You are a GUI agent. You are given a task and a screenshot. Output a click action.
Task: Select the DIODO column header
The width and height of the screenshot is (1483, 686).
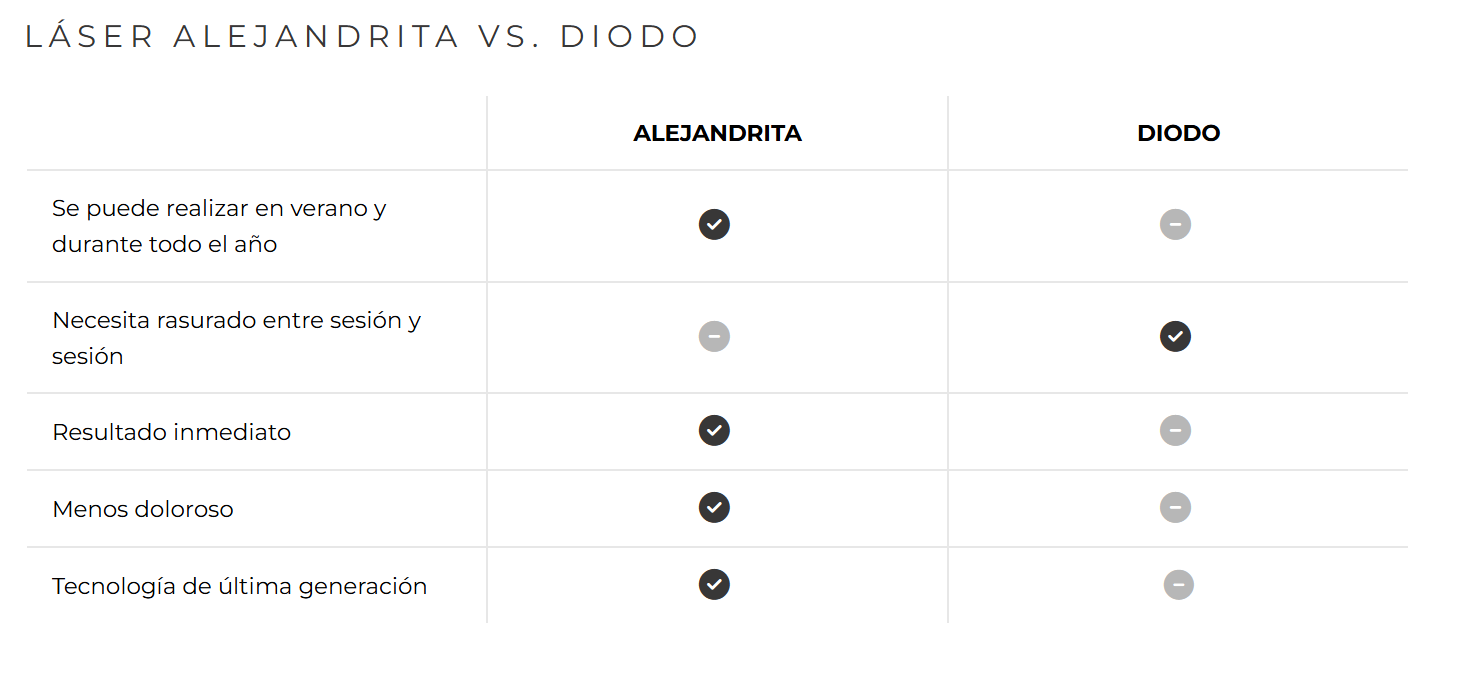tap(1178, 134)
